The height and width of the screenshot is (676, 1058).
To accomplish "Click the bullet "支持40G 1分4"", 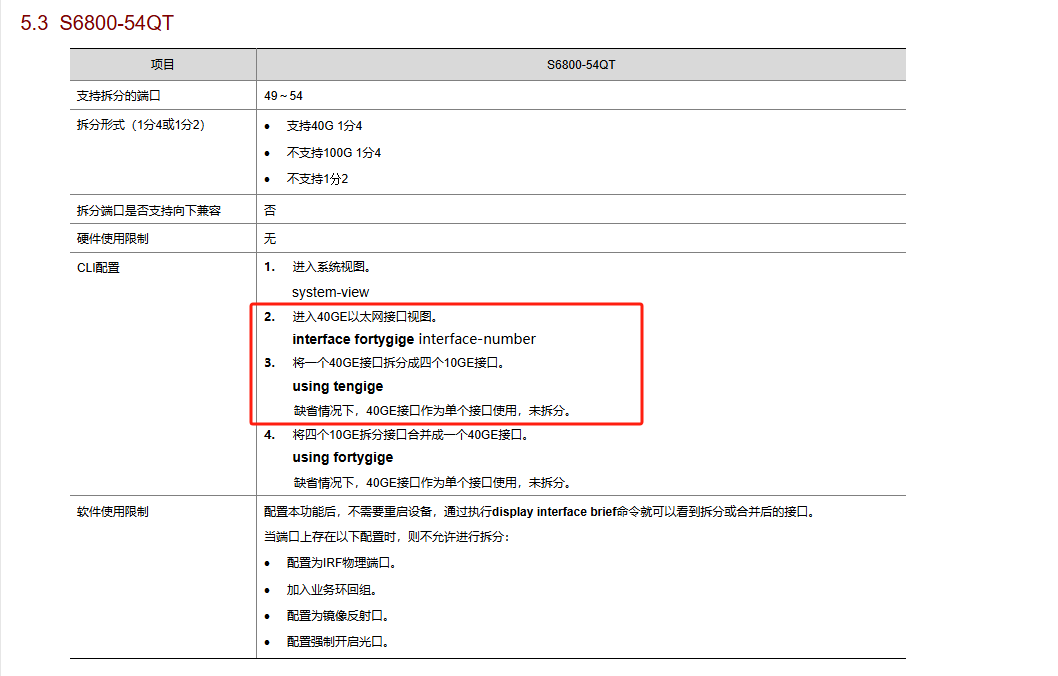I will point(325,126).
